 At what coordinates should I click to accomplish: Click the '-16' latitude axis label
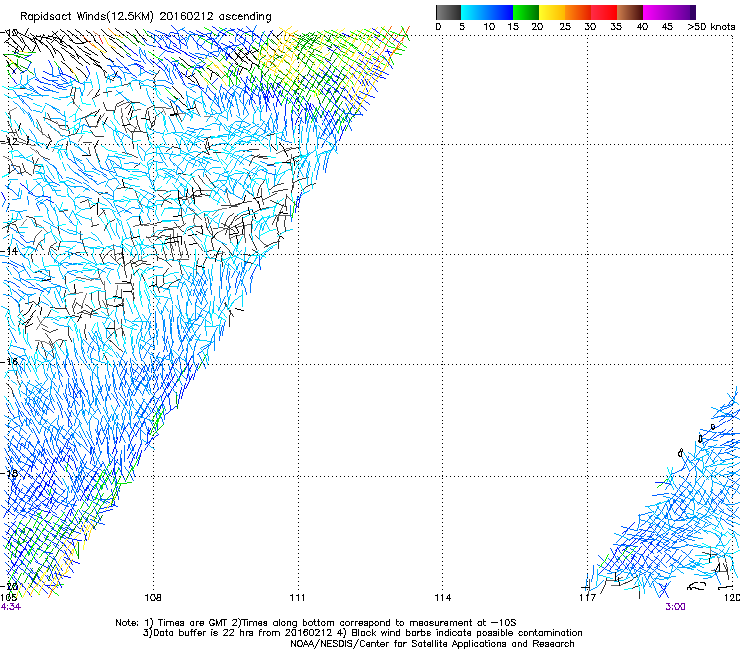pos(9,362)
